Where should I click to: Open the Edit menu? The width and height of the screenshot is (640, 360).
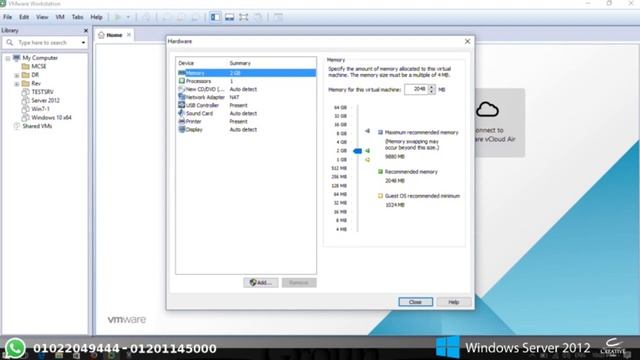[x=24, y=17]
